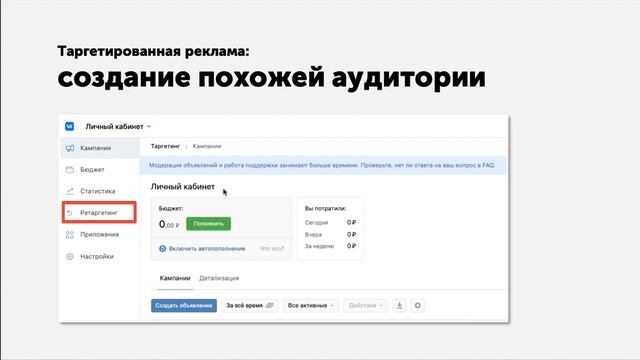Click the download icon button

point(400,306)
